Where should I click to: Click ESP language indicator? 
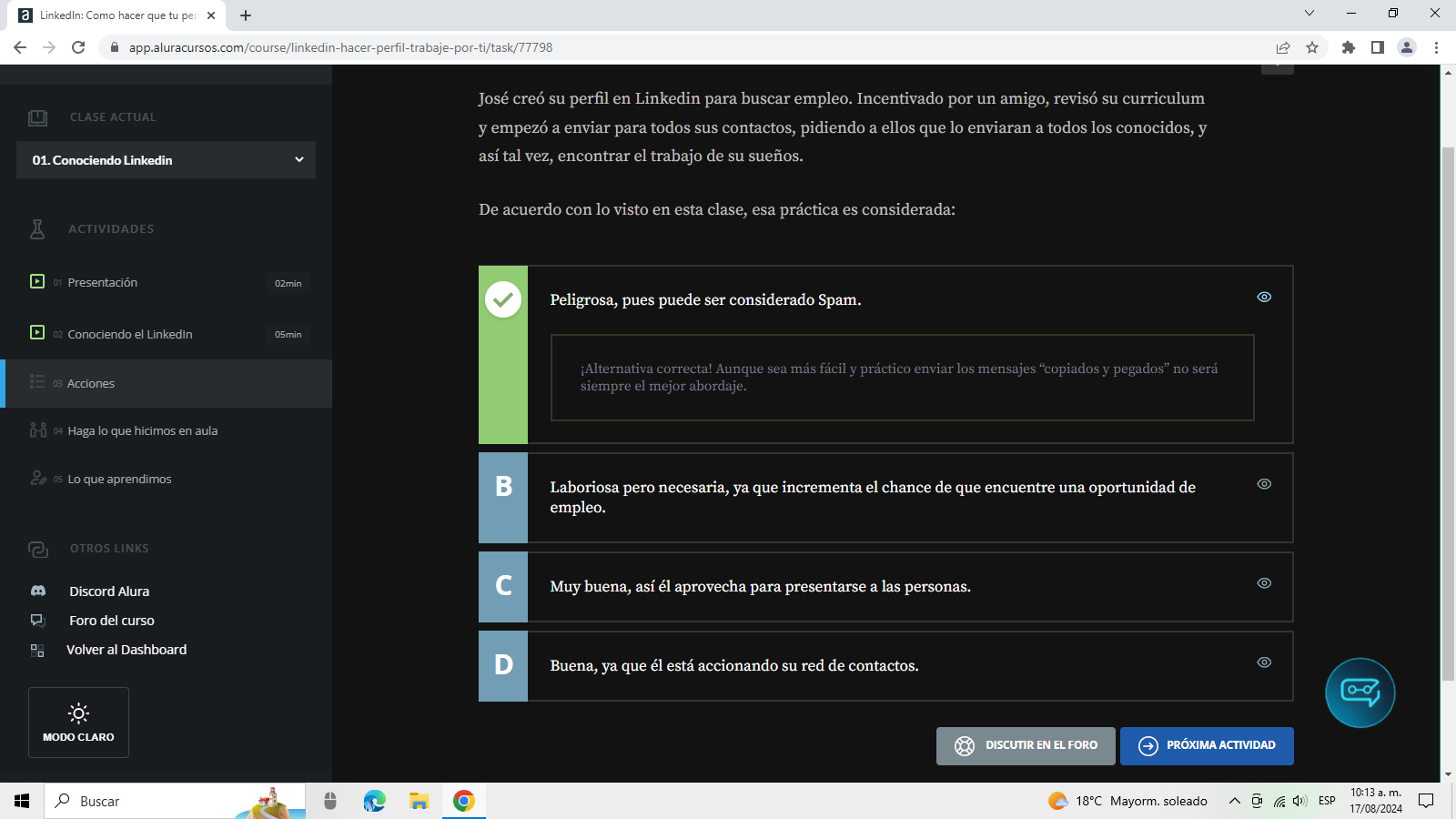tap(1327, 801)
